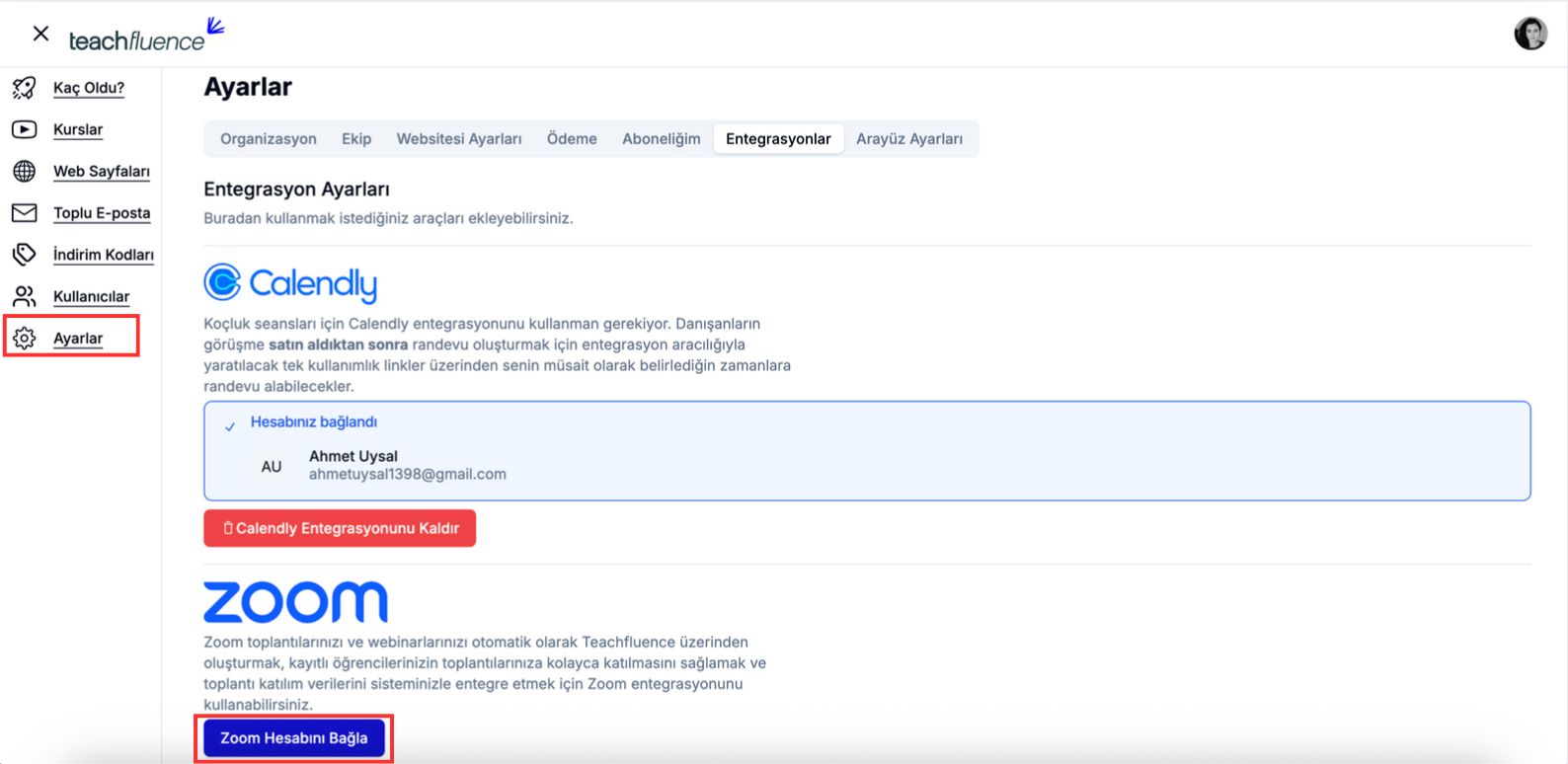Close the sidebar with the X icon
The height and width of the screenshot is (764, 1568).
(40, 34)
